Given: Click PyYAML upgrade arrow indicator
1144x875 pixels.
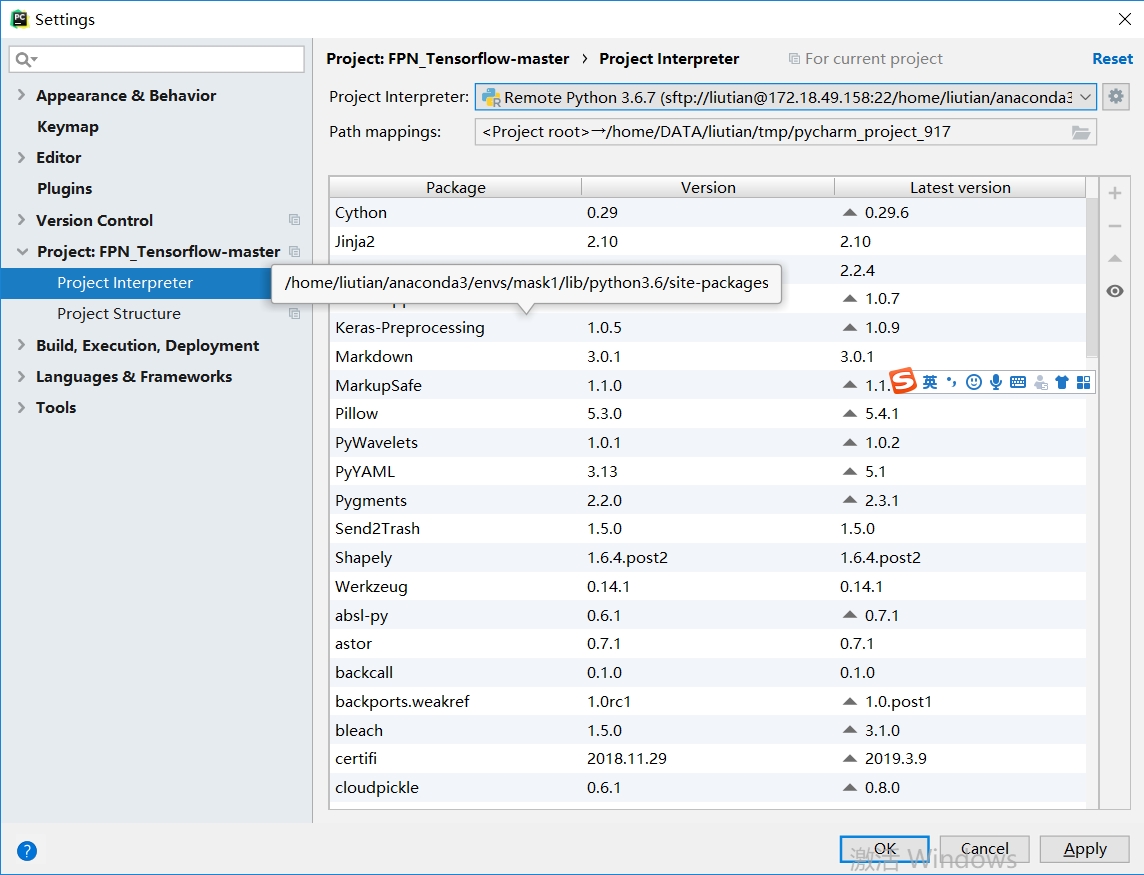Looking at the screenshot, I should tap(849, 471).
